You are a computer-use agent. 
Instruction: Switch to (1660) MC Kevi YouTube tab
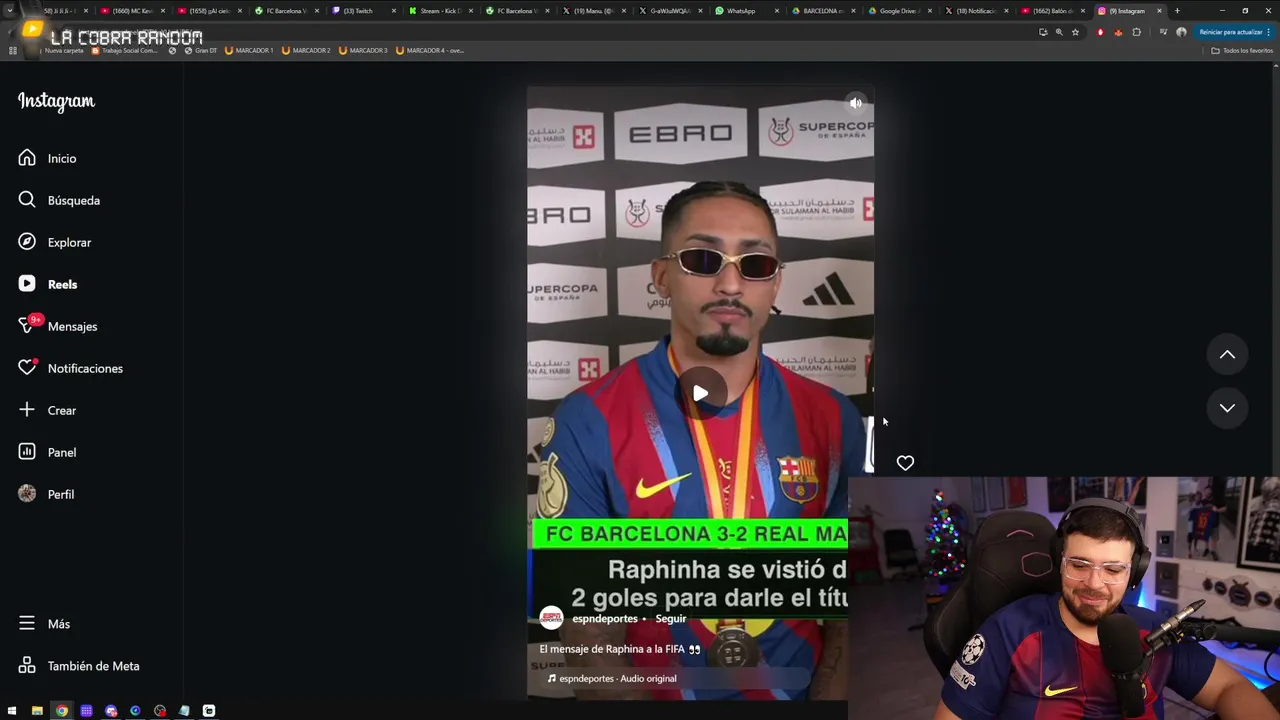pyautogui.click(x=132, y=11)
